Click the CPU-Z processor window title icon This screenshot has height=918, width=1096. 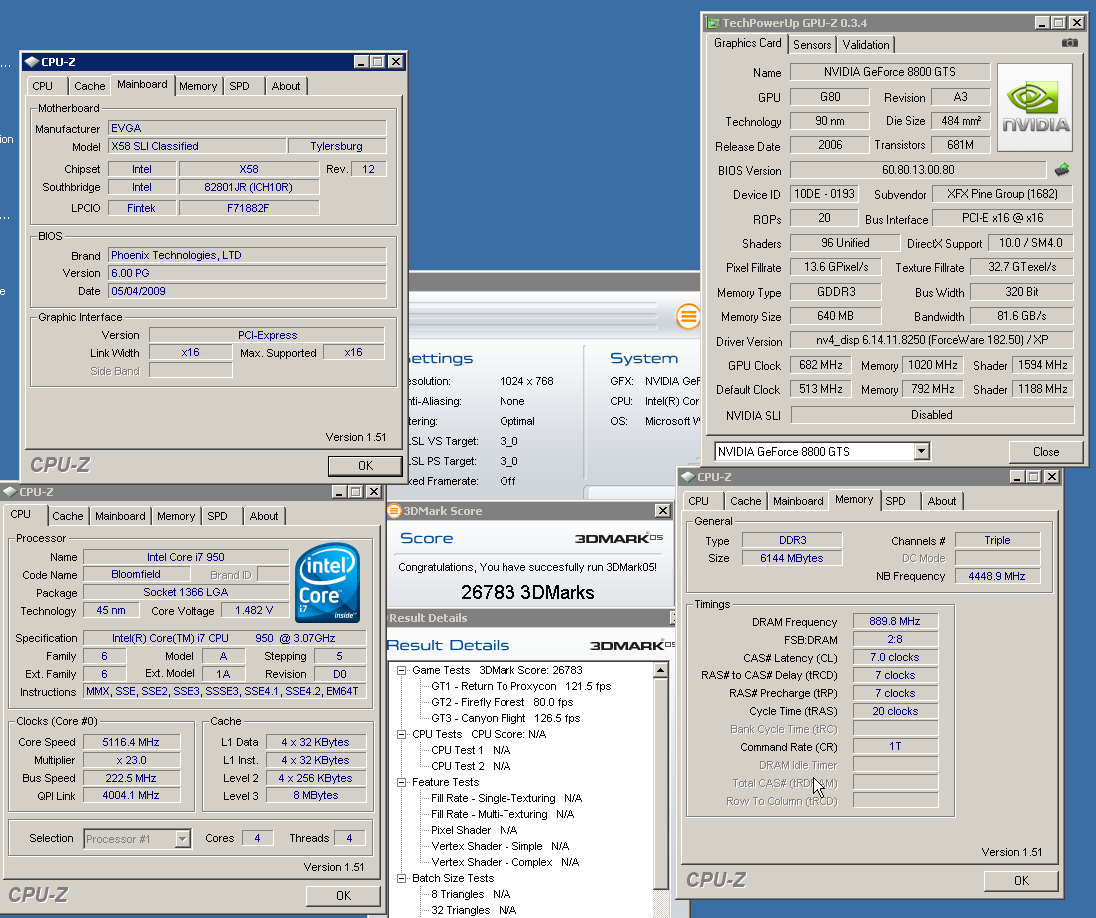[x=10, y=492]
